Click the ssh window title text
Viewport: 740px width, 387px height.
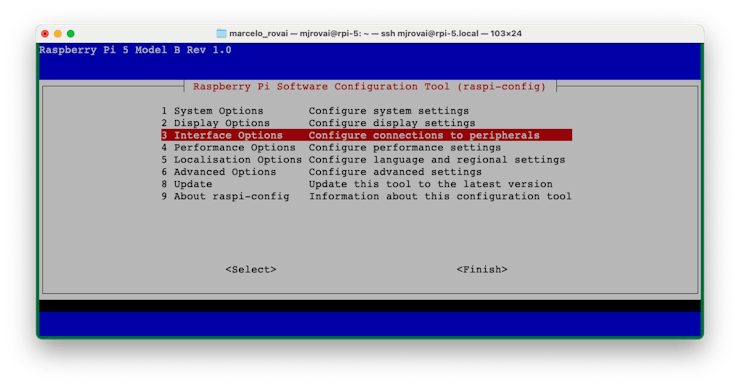click(x=375, y=34)
